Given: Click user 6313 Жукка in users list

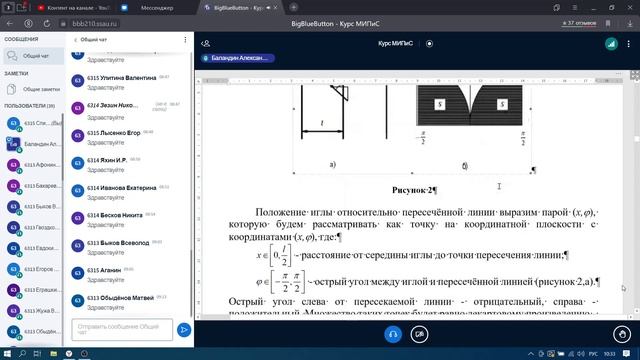Looking at the screenshot, I should 33,311.
